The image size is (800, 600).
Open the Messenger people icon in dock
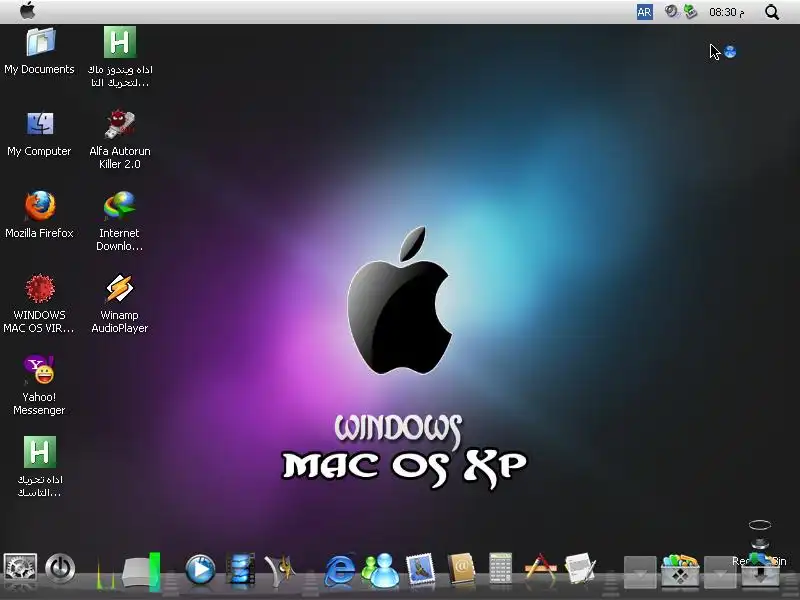[380, 569]
